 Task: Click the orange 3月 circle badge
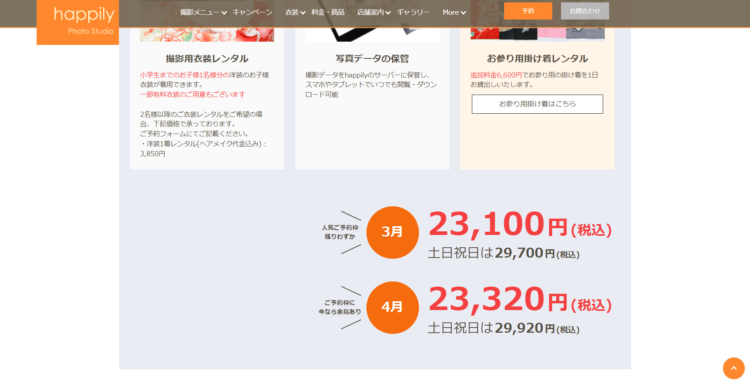point(393,232)
